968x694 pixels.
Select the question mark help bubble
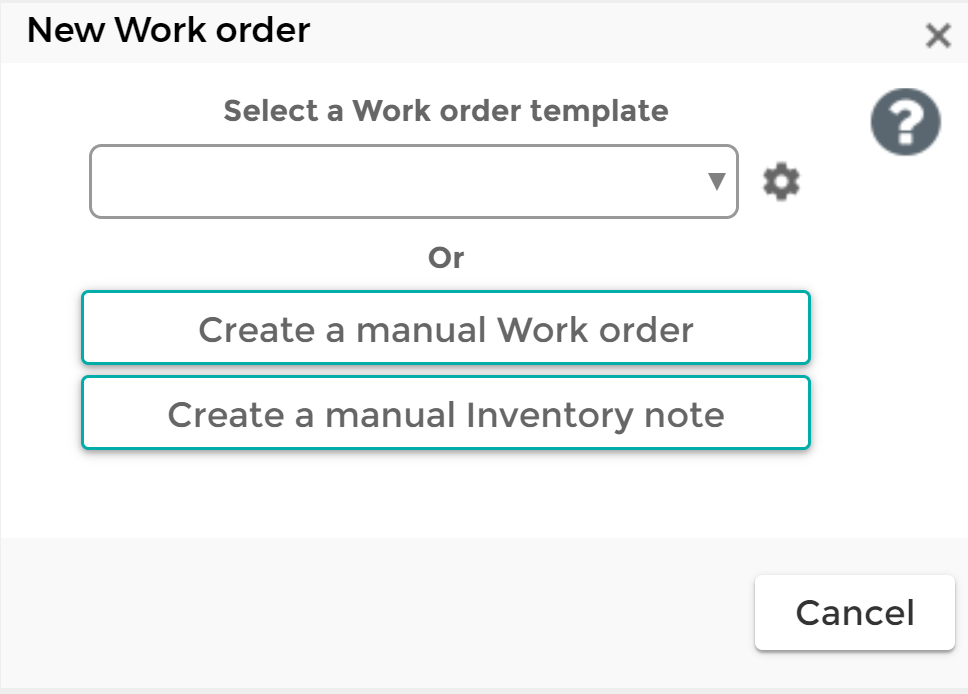[x=904, y=121]
